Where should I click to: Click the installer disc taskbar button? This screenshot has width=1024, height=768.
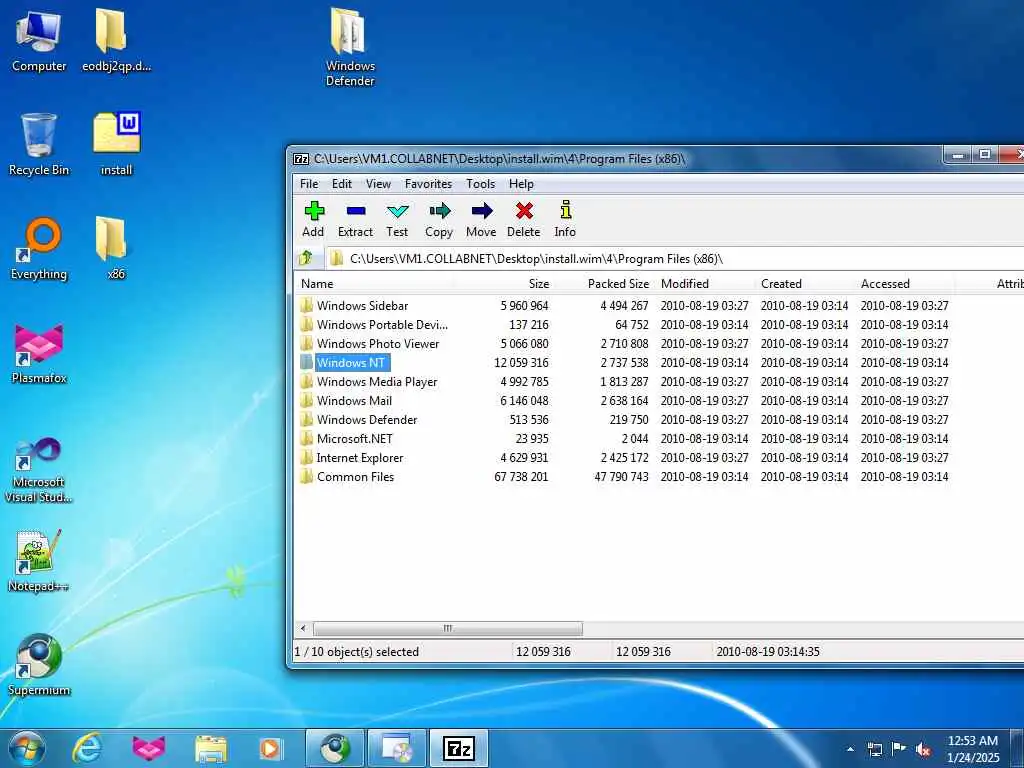click(396, 748)
